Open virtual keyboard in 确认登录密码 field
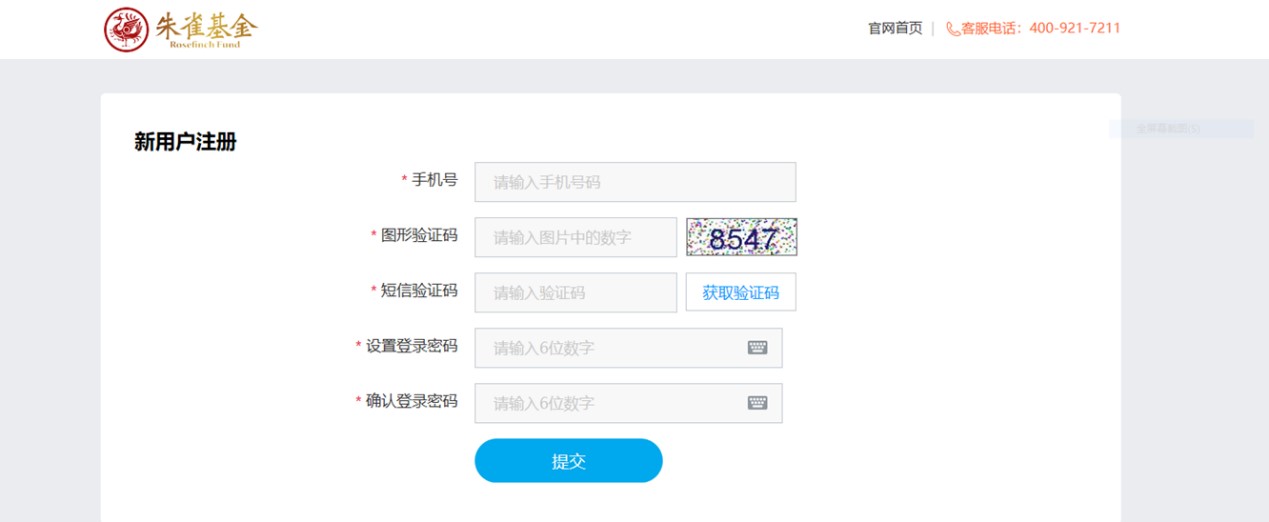 (757, 403)
